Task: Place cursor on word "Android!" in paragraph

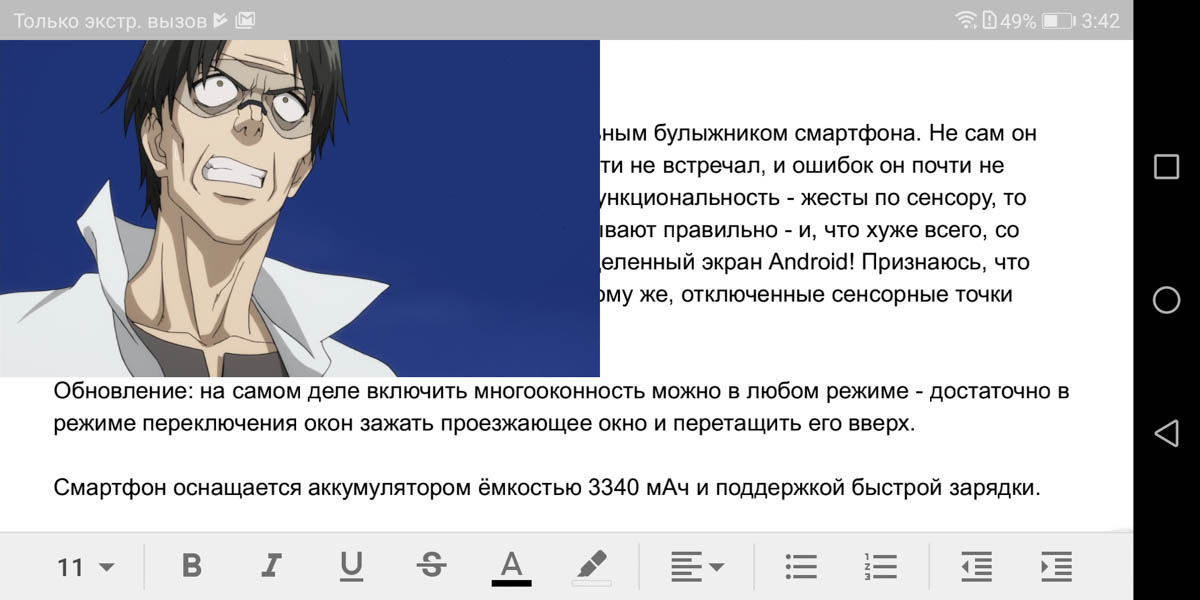Action: tap(813, 262)
